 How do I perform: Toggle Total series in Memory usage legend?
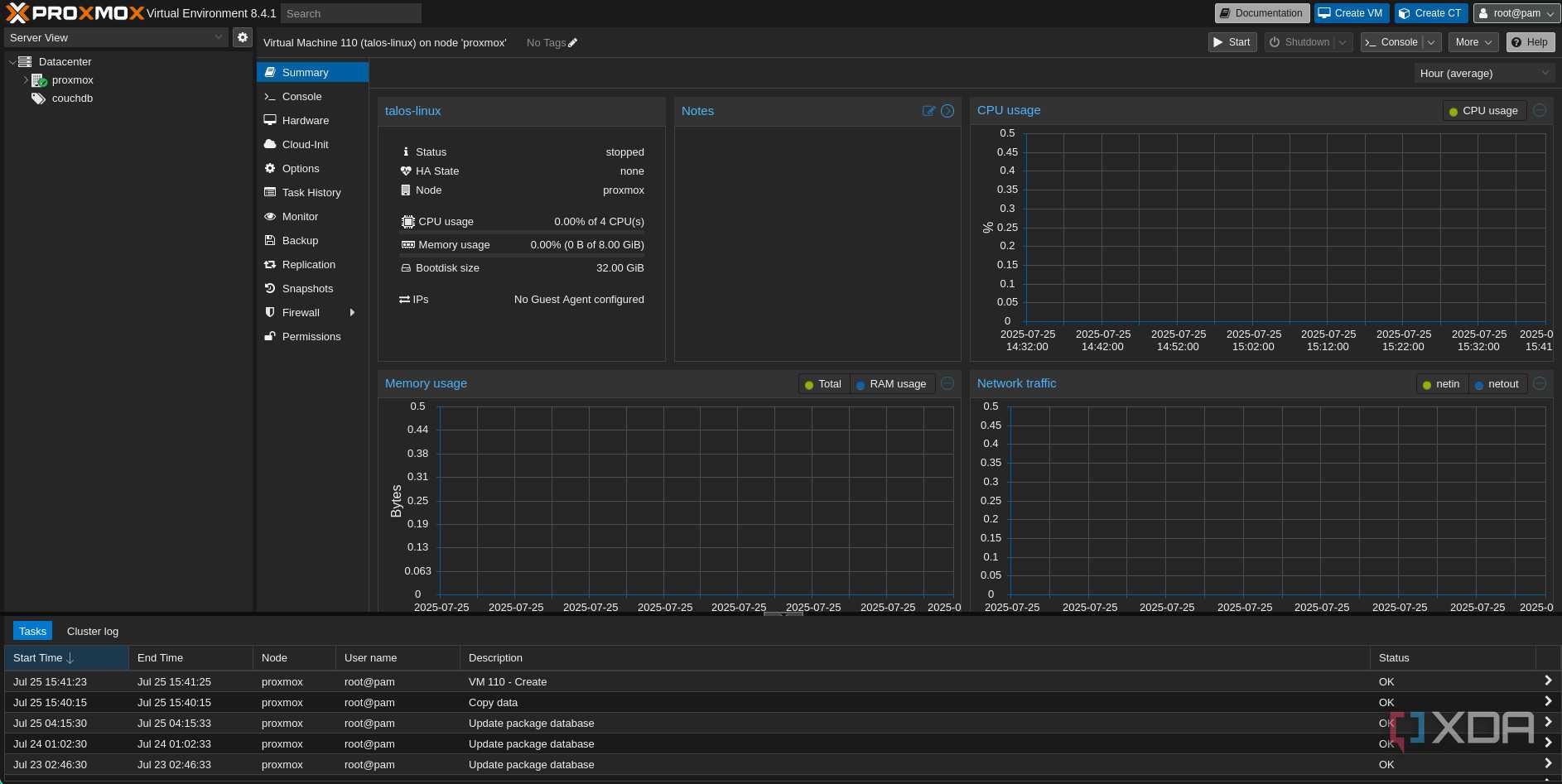(x=823, y=384)
